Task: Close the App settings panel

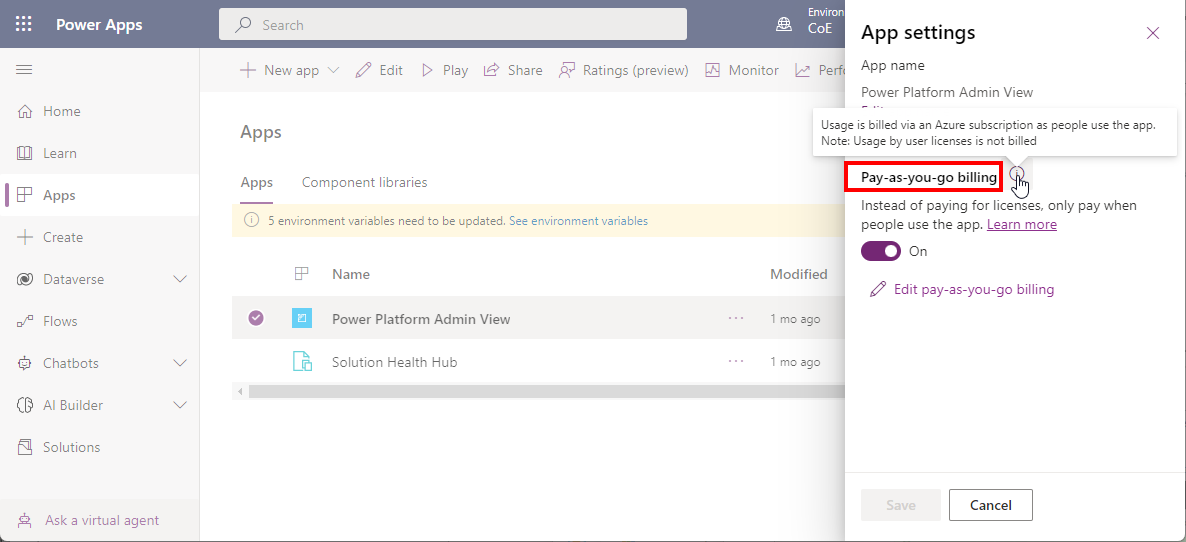Action: coord(1152,33)
